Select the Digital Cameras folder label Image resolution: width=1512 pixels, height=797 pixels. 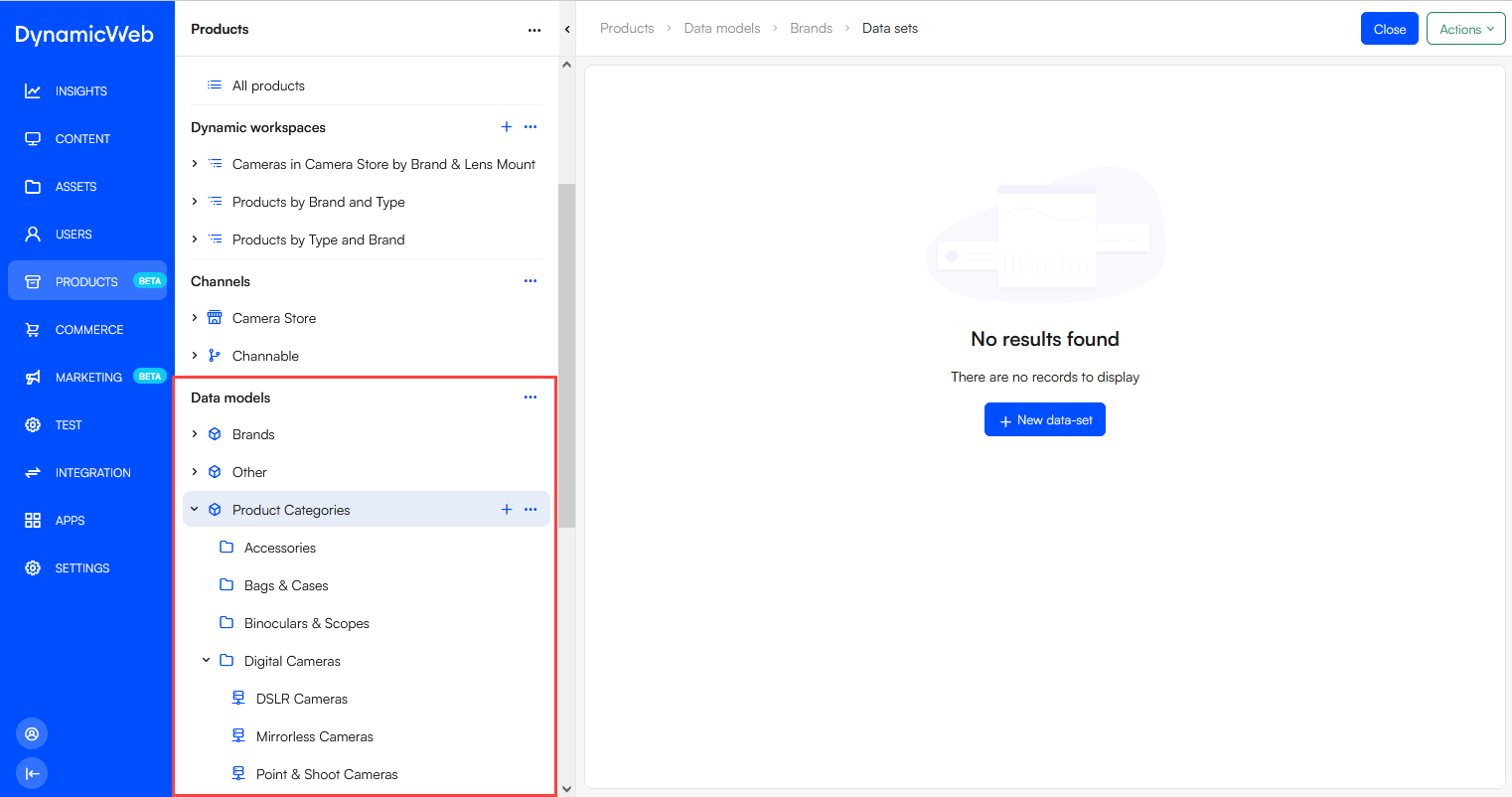[x=292, y=661]
